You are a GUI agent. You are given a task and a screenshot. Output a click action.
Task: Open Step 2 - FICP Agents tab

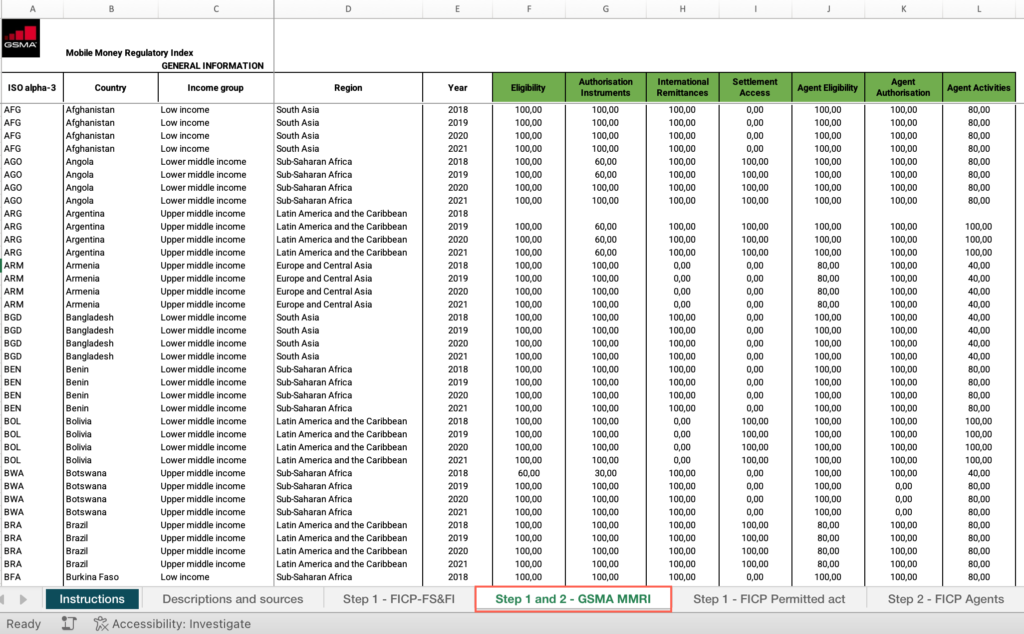tap(946, 599)
